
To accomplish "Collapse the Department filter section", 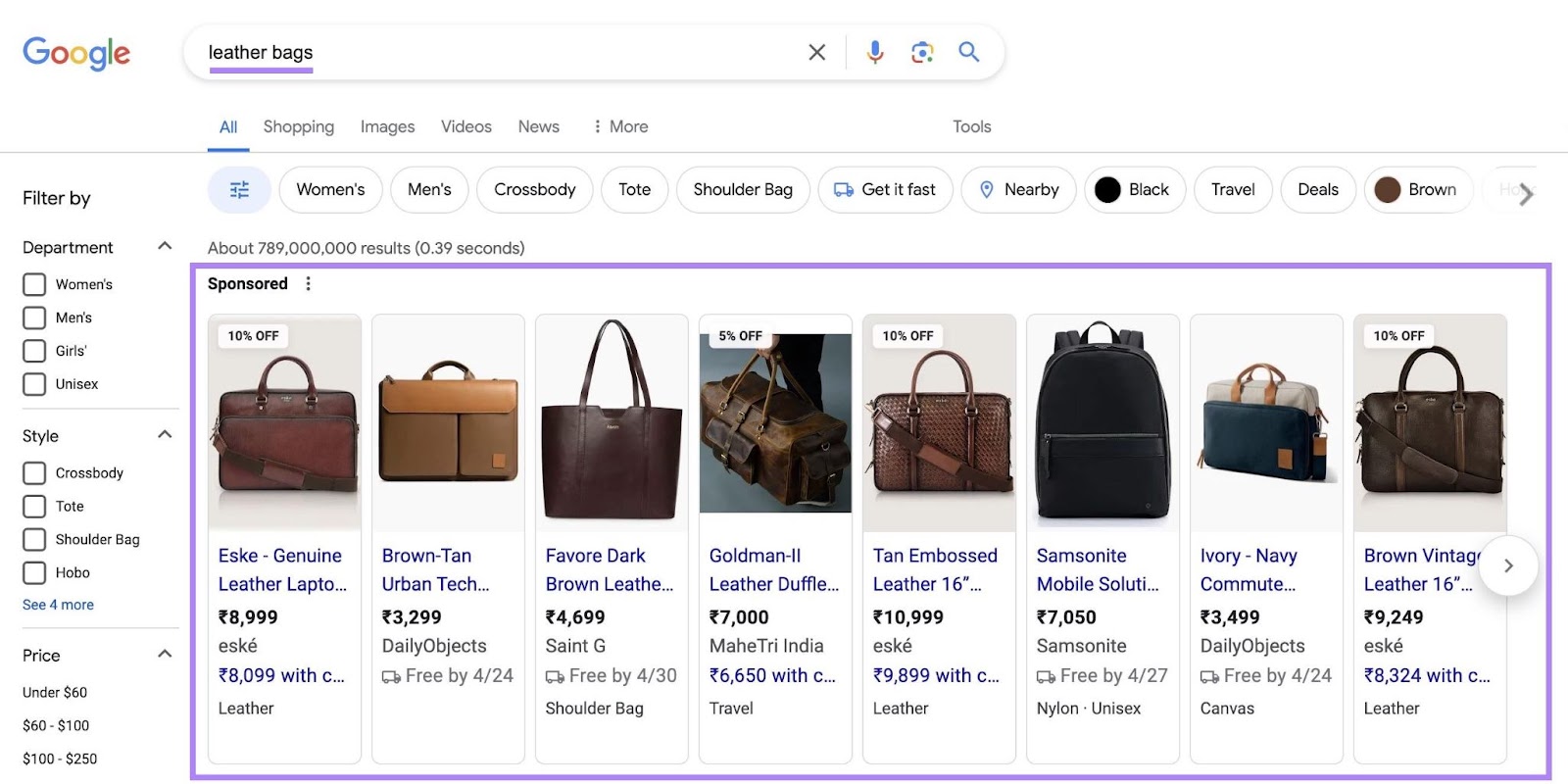I will click(x=165, y=246).
